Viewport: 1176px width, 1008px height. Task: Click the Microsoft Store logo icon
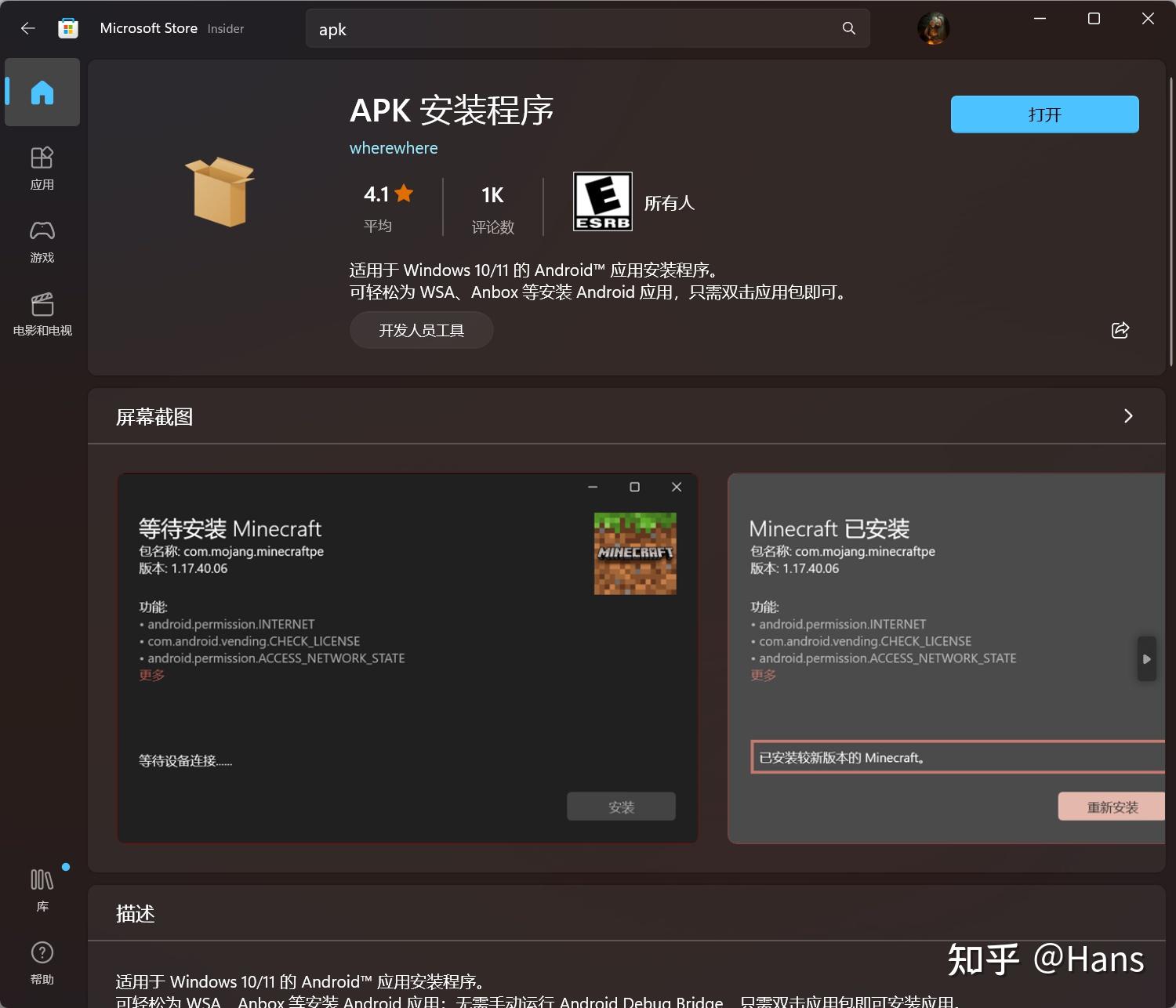(x=68, y=27)
